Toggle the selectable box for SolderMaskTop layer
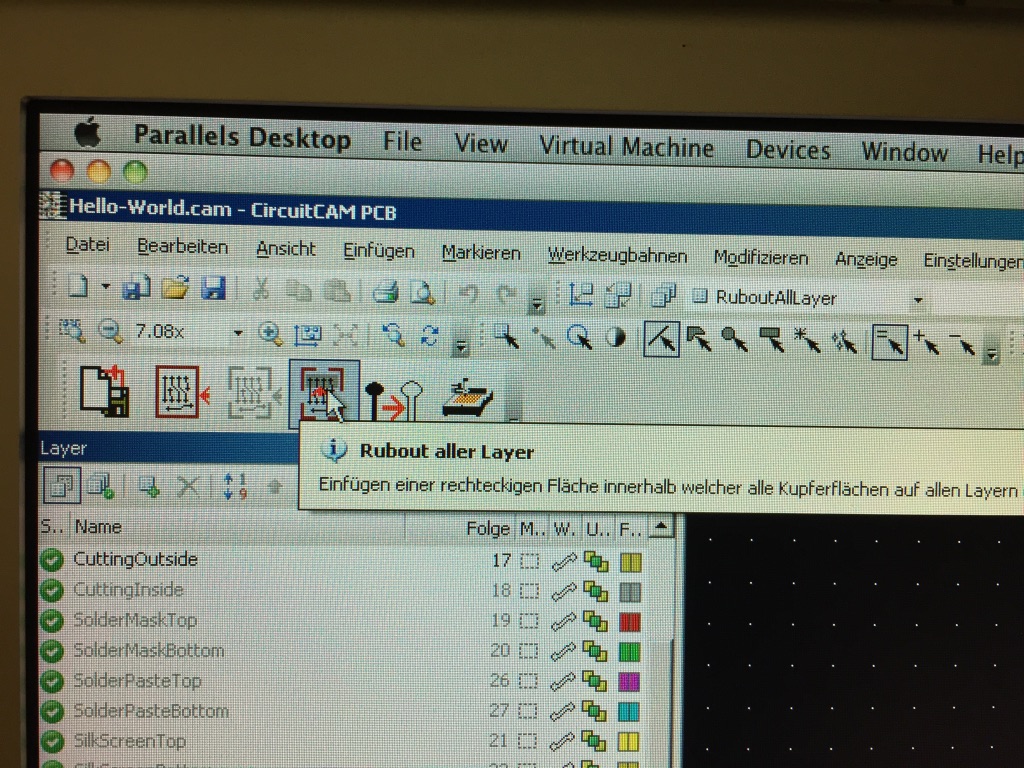The image size is (1024, 768). click(x=529, y=621)
